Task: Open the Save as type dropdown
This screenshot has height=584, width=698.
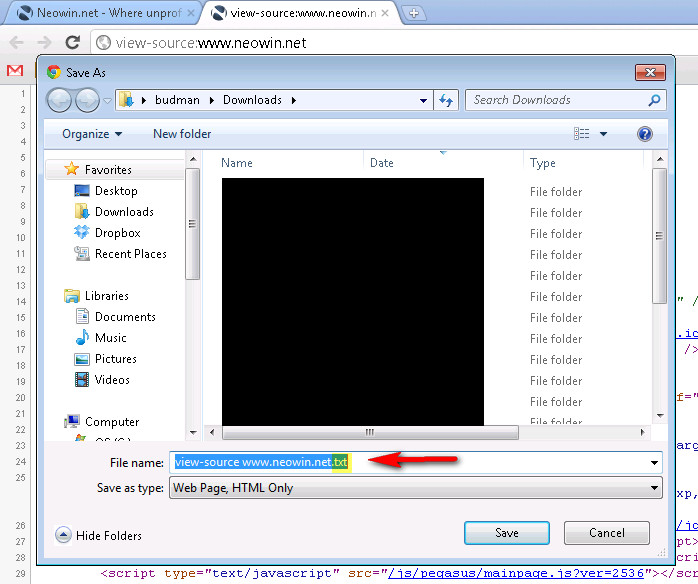Action: (654, 488)
